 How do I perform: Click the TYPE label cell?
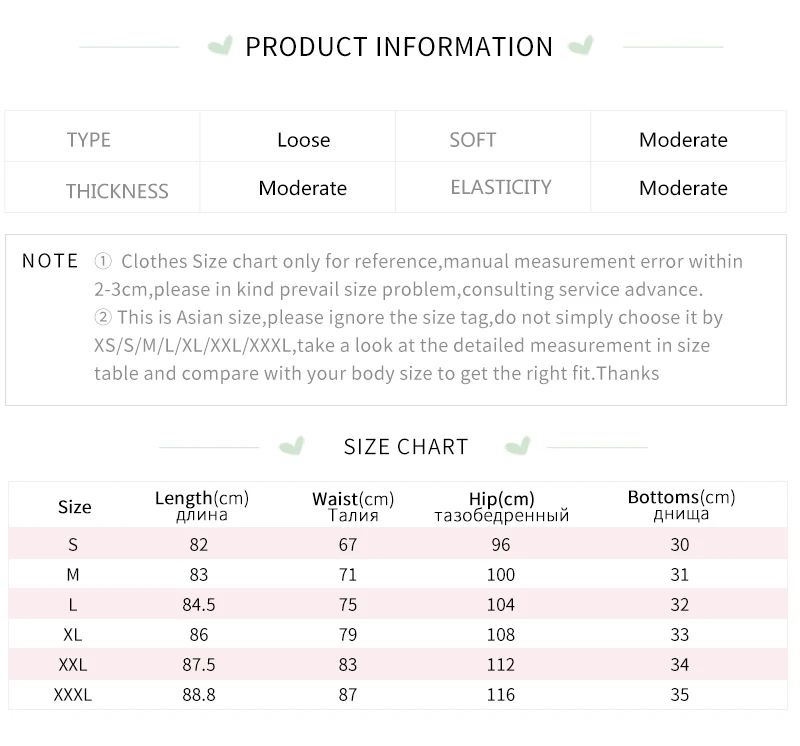click(102, 137)
